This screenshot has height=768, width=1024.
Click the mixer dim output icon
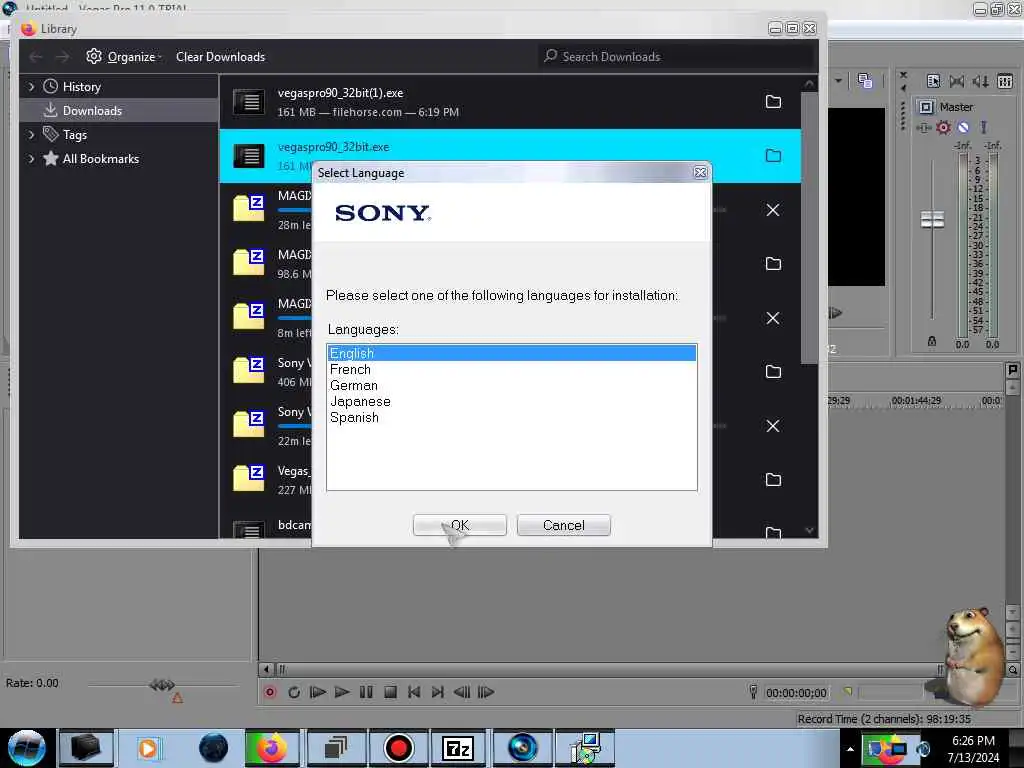click(980, 81)
